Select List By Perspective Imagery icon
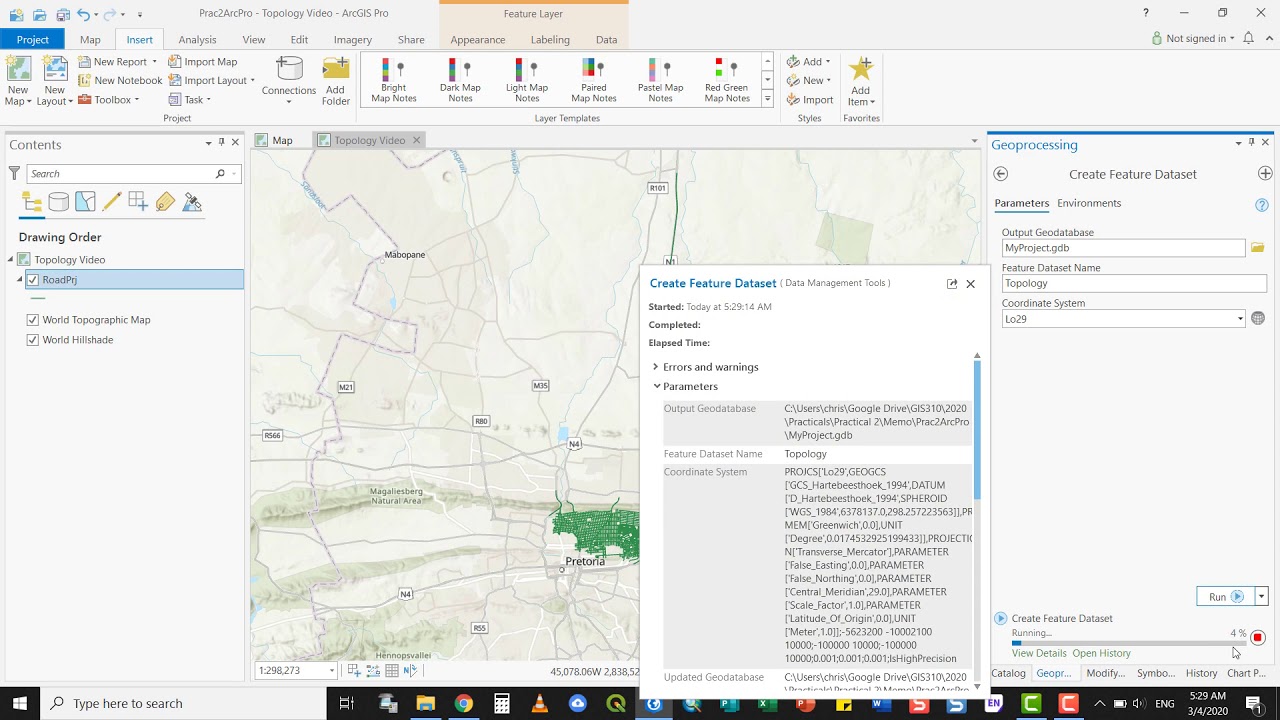Viewport: 1280px width, 720px height. 192,203
